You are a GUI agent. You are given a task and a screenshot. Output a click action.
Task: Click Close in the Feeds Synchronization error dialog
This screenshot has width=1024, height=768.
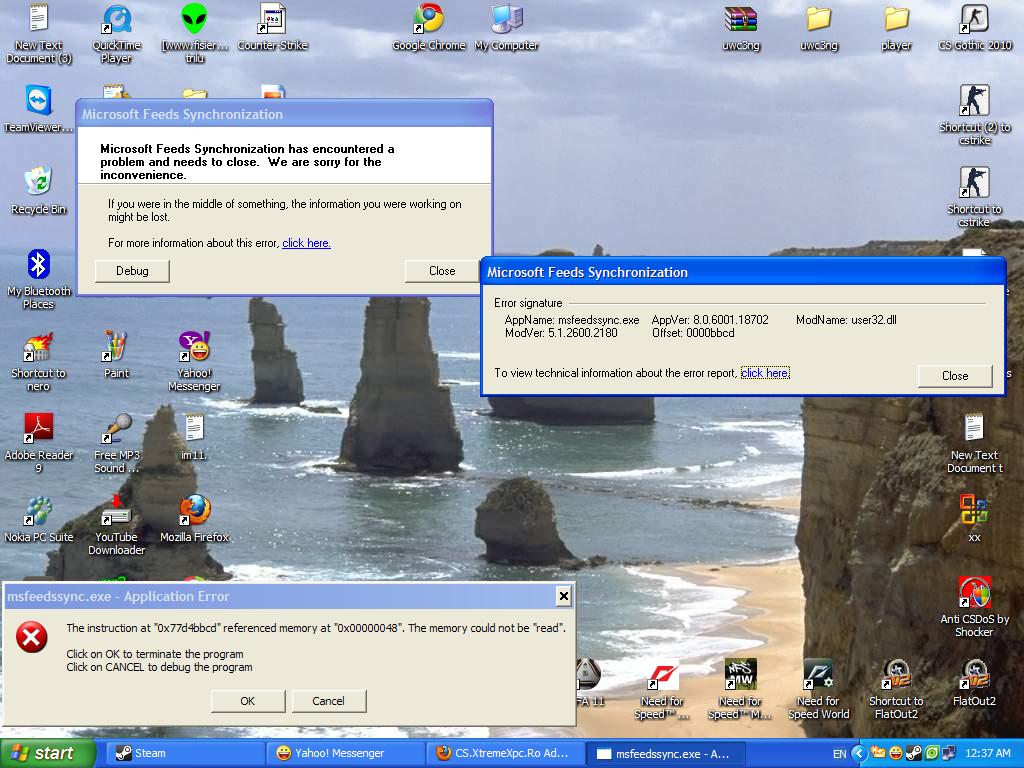442,271
